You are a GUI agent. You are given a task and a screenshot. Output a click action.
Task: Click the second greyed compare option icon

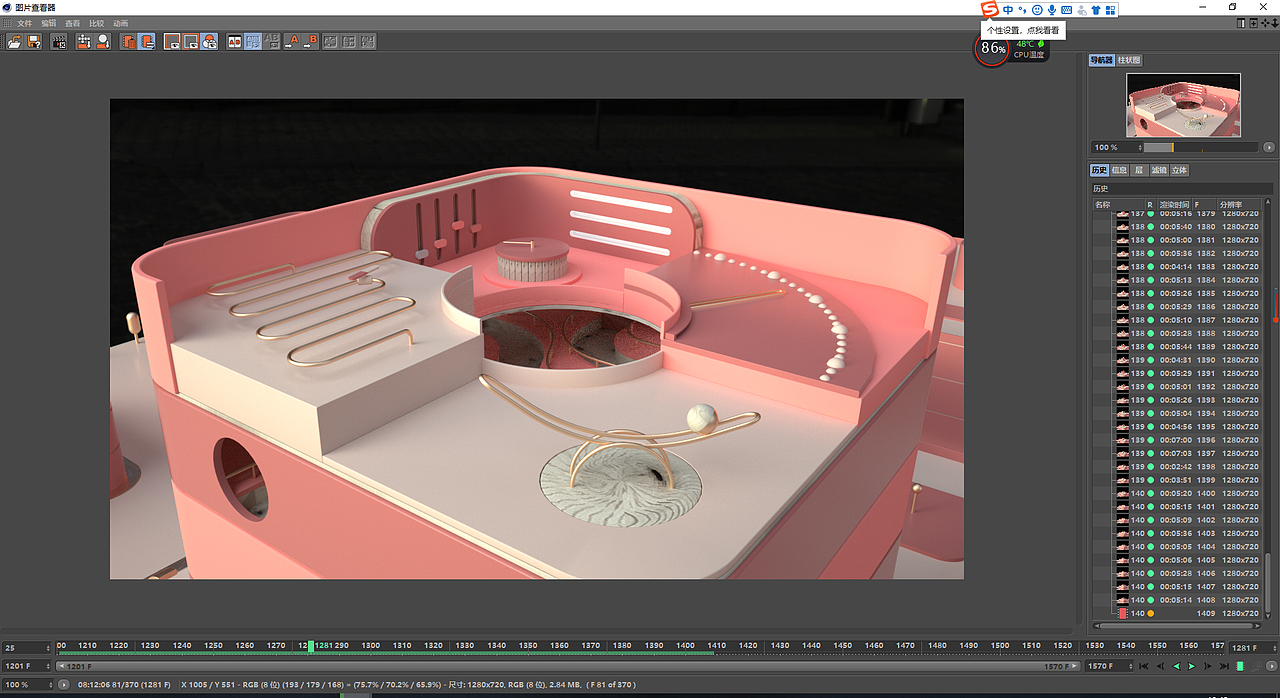click(x=349, y=42)
